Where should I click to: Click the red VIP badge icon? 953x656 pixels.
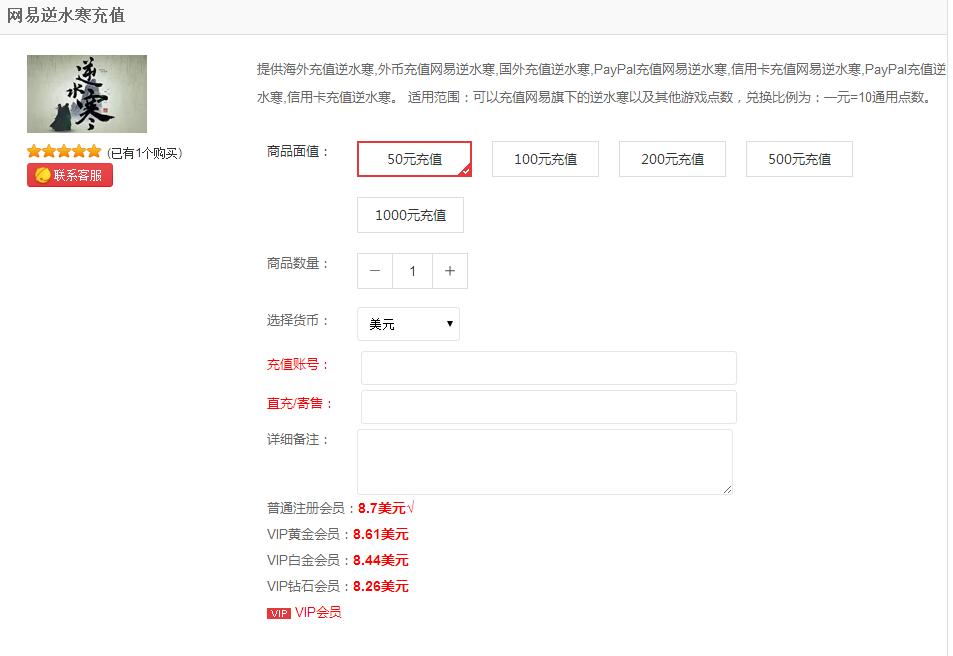[x=279, y=613]
